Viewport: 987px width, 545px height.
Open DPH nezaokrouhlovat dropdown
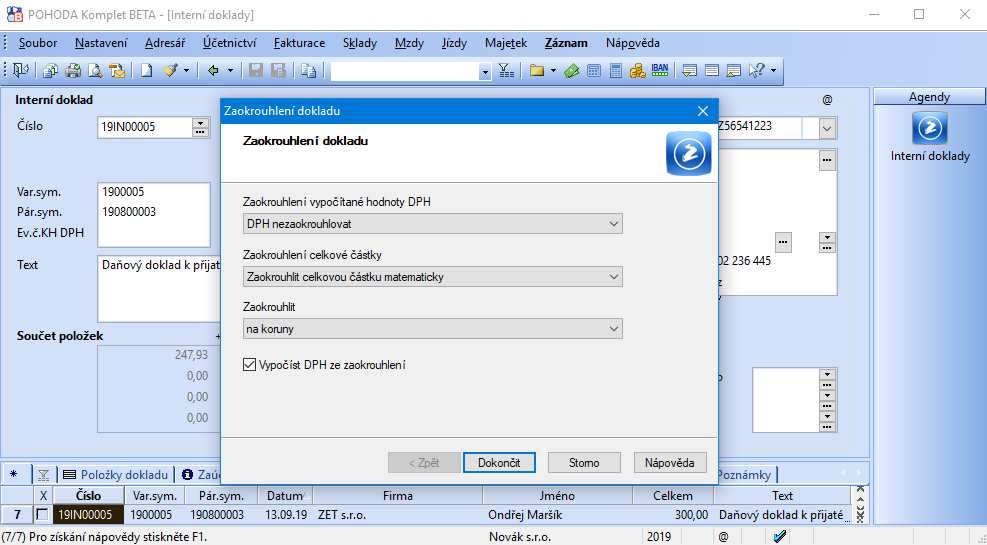[432, 223]
